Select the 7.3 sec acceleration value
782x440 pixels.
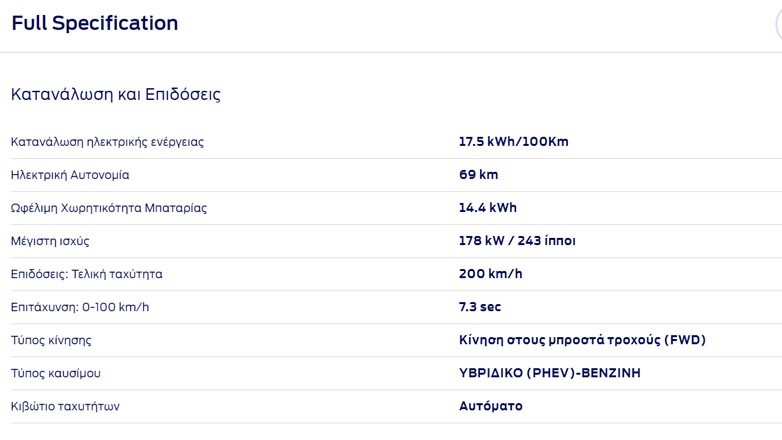coord(481,307)
